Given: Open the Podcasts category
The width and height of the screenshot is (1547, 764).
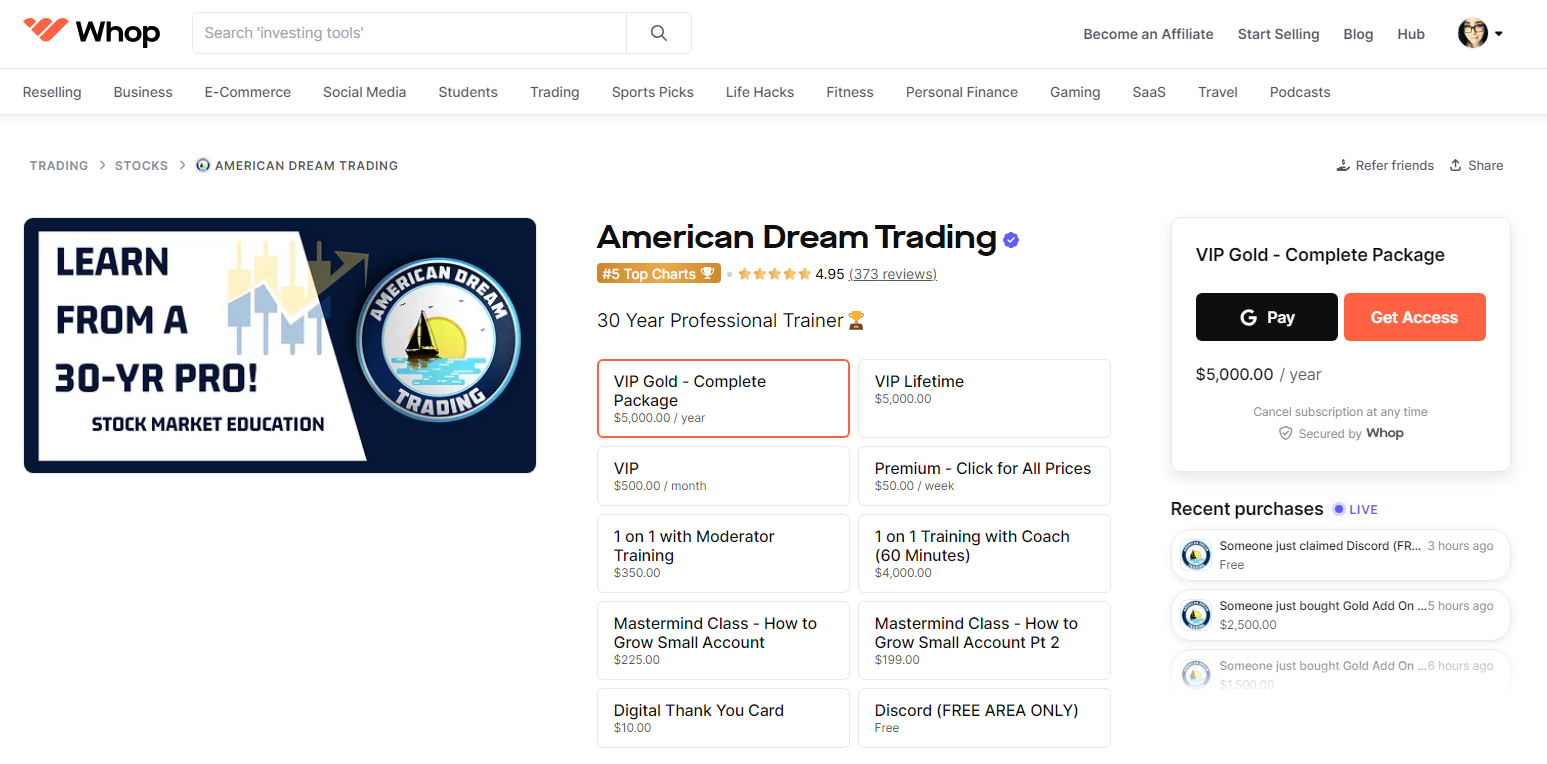Looking at the screenshot, I should click(1300, 92).
